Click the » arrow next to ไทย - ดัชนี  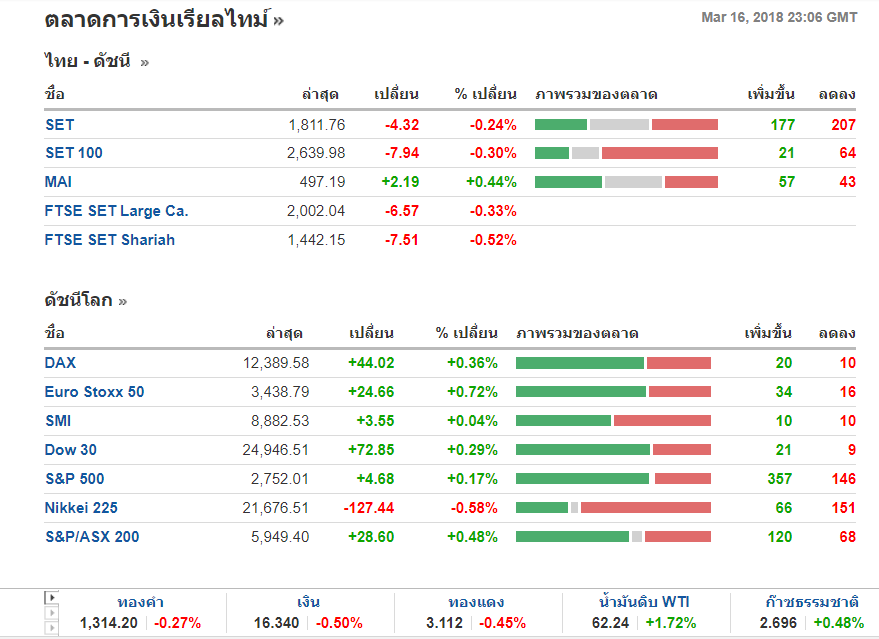tap(145, 63)
